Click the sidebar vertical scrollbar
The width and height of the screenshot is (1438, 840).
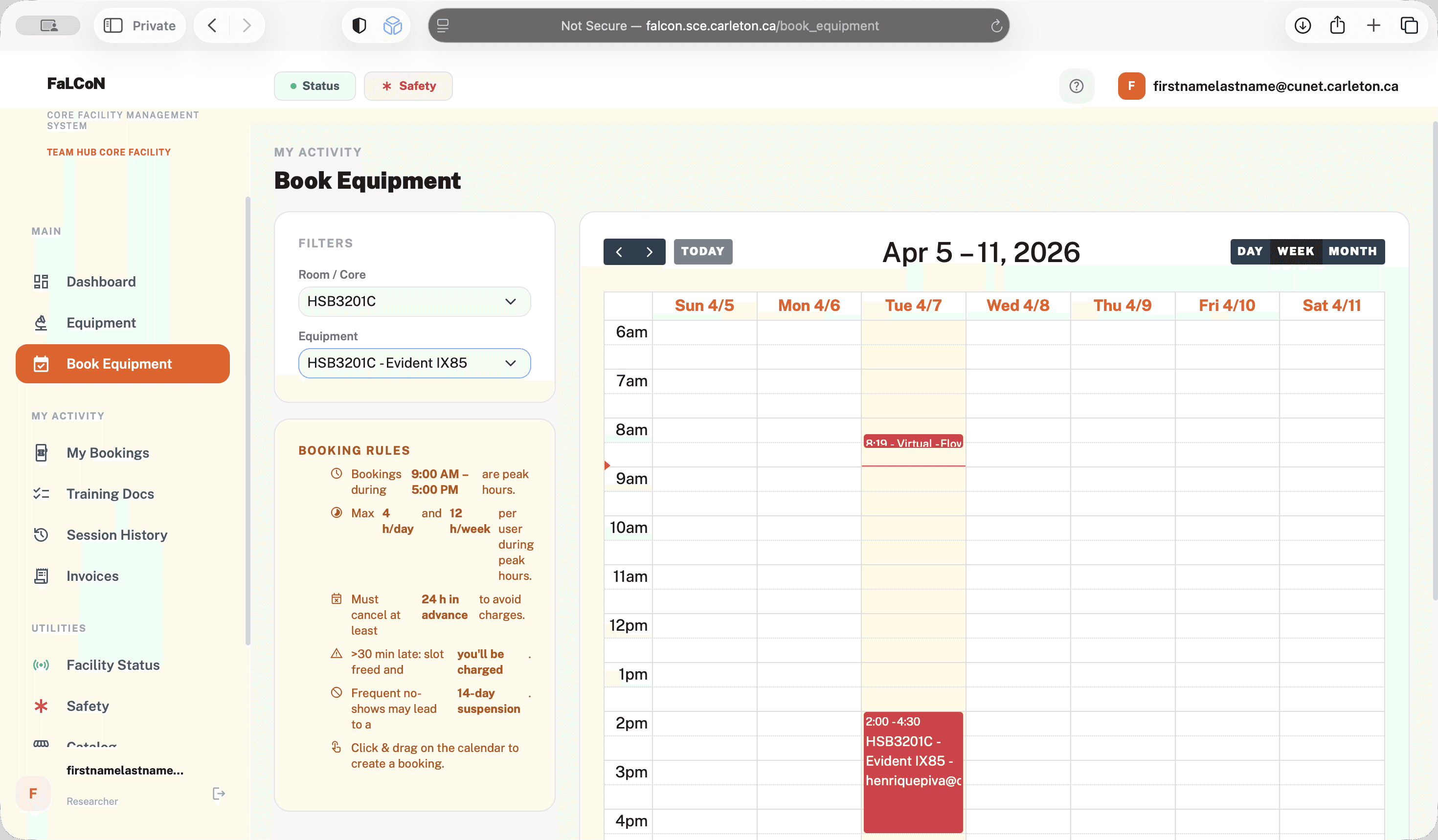[247, 421]
